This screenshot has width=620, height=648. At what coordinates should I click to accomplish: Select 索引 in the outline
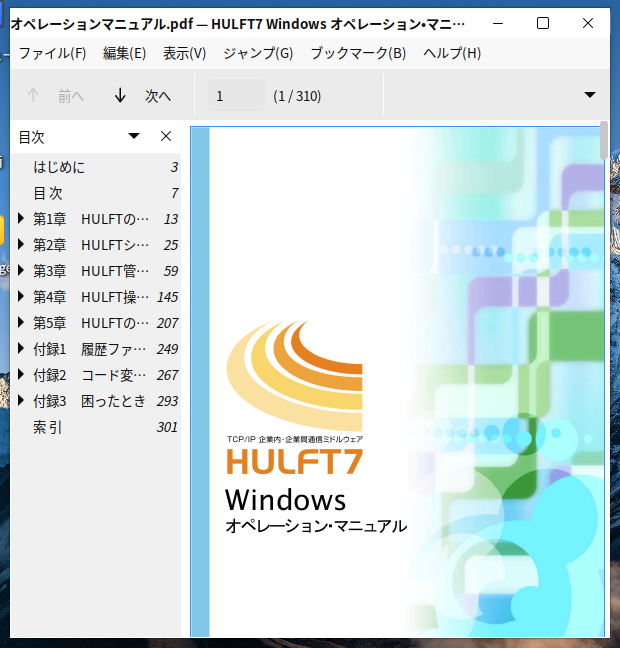(x=48, y=427)
